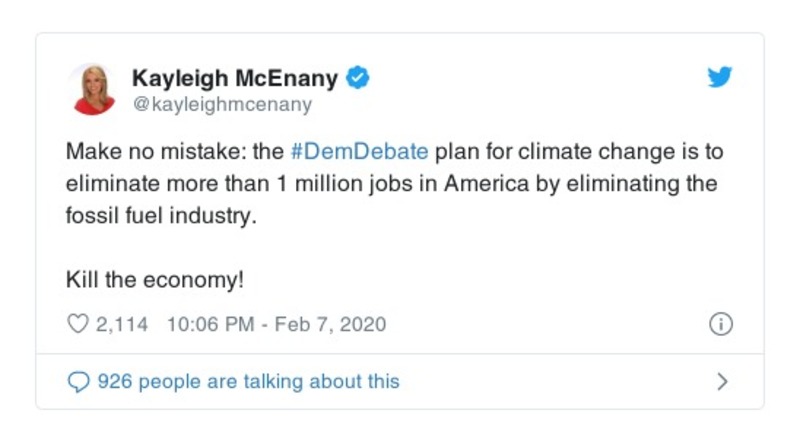Click the Kayleigh McEnany display name

click(x=235, y=78)
